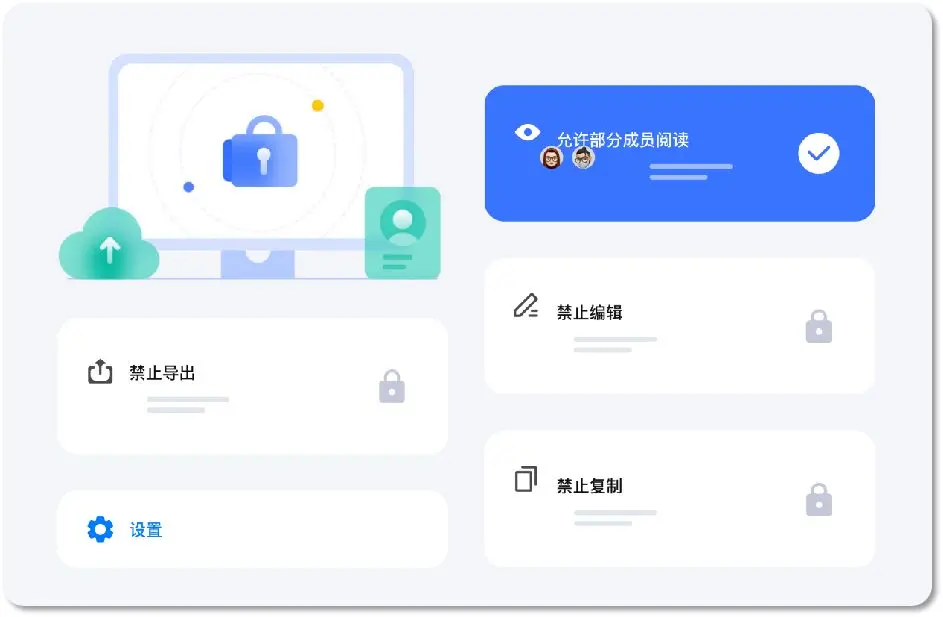Select the 禁止编辑 text label
Viewport: 943px width, 617px height.
(x=589, y=312)
